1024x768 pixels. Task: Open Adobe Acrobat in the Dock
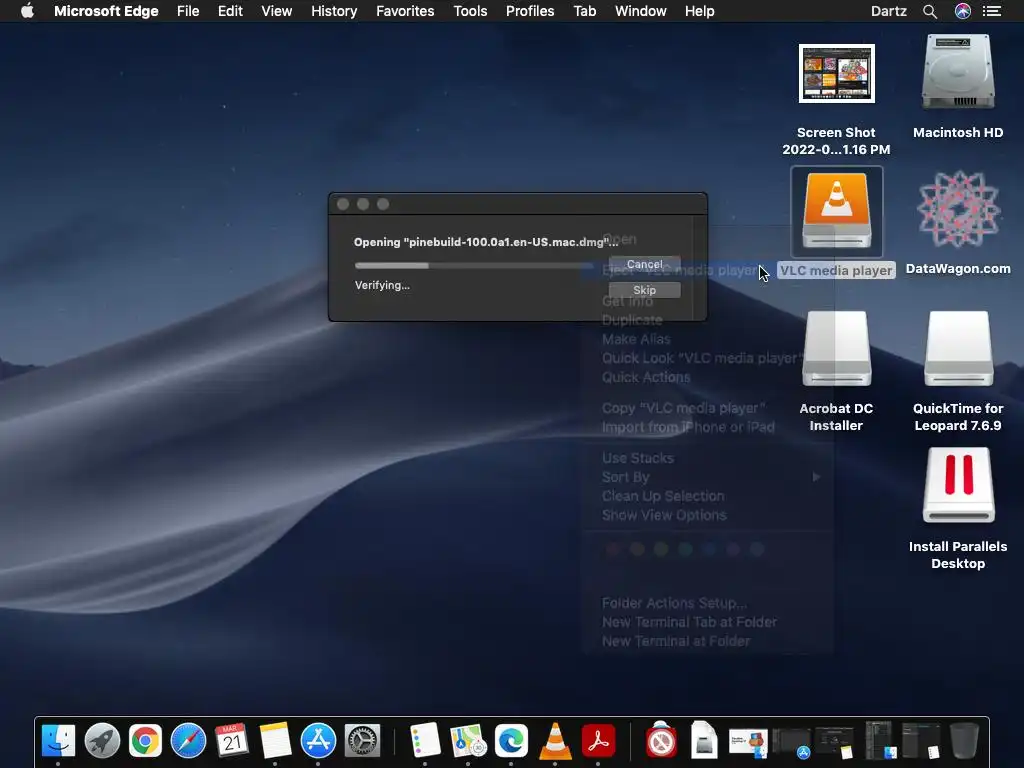click(x=598, y=741)
